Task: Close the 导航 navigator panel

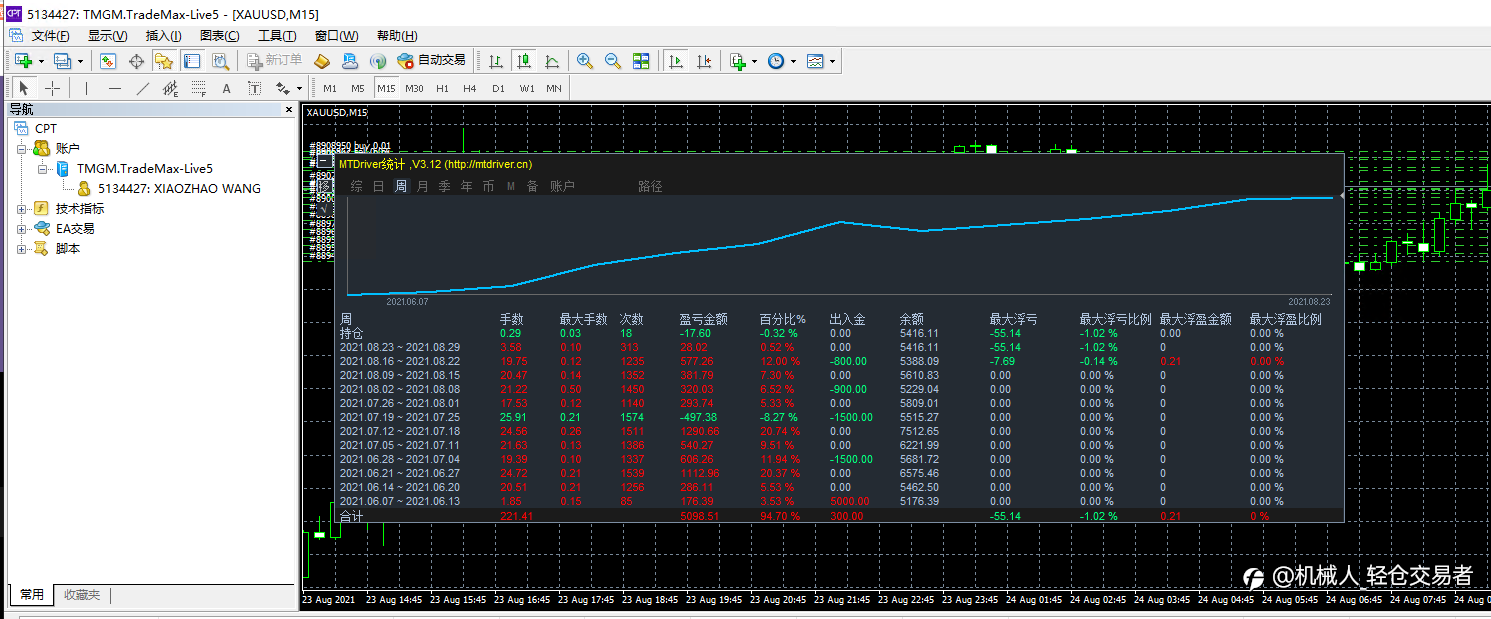Action: point(289,110)
